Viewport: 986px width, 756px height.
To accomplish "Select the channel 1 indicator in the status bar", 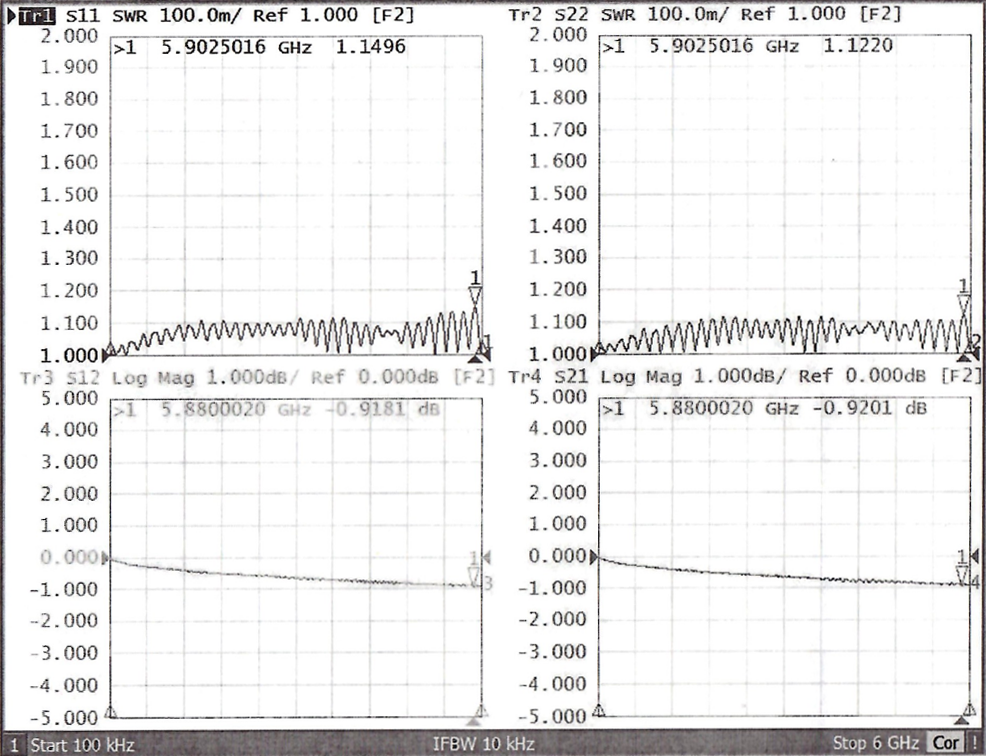I will tap(14, 745).
